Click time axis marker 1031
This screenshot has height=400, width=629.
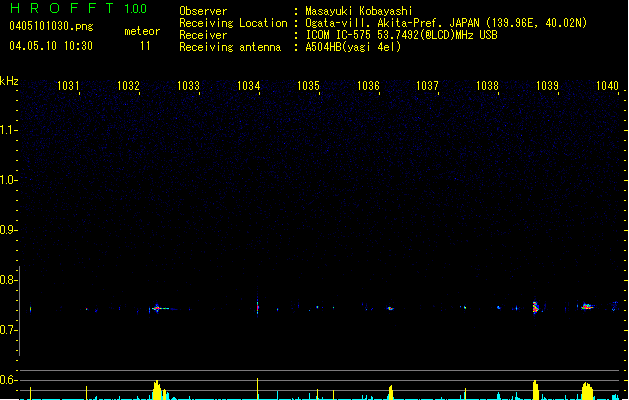pyautogui.click(x=69, y=86)
